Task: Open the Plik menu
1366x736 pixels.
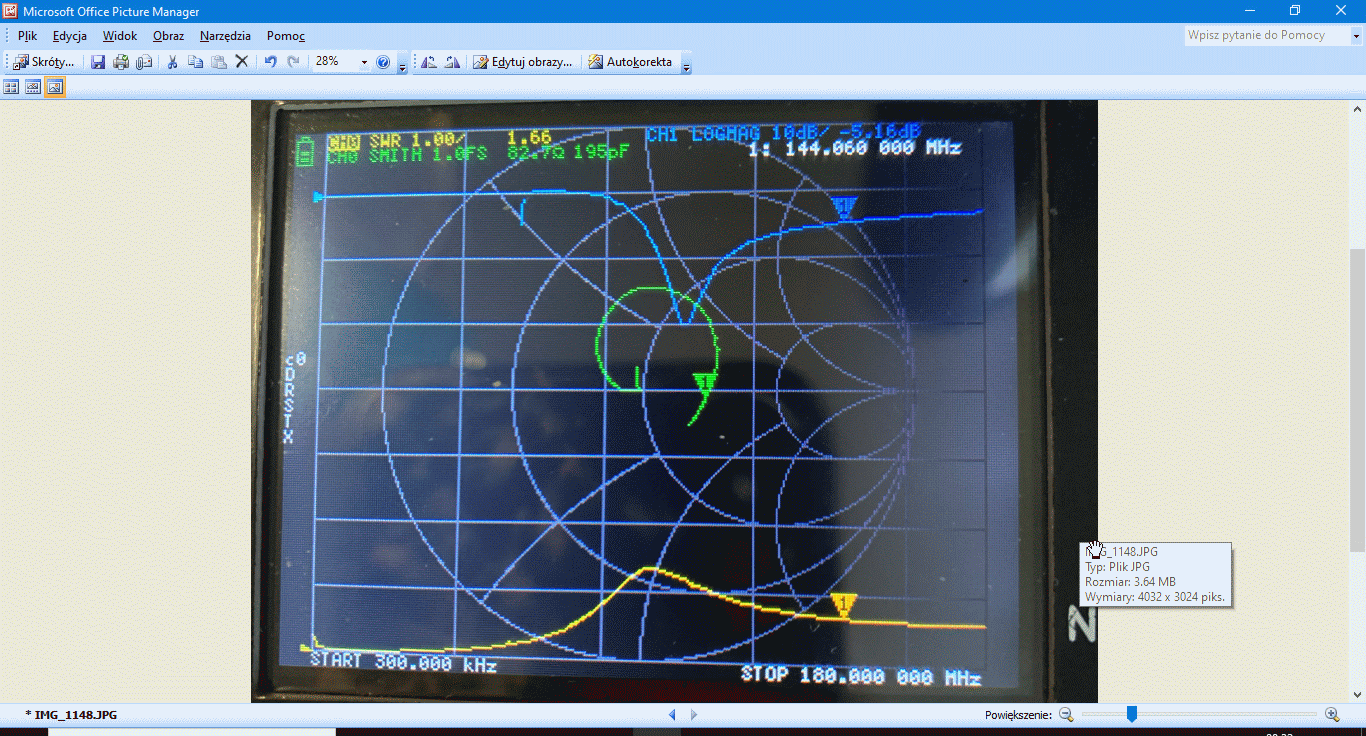Action: pos(27,35)
